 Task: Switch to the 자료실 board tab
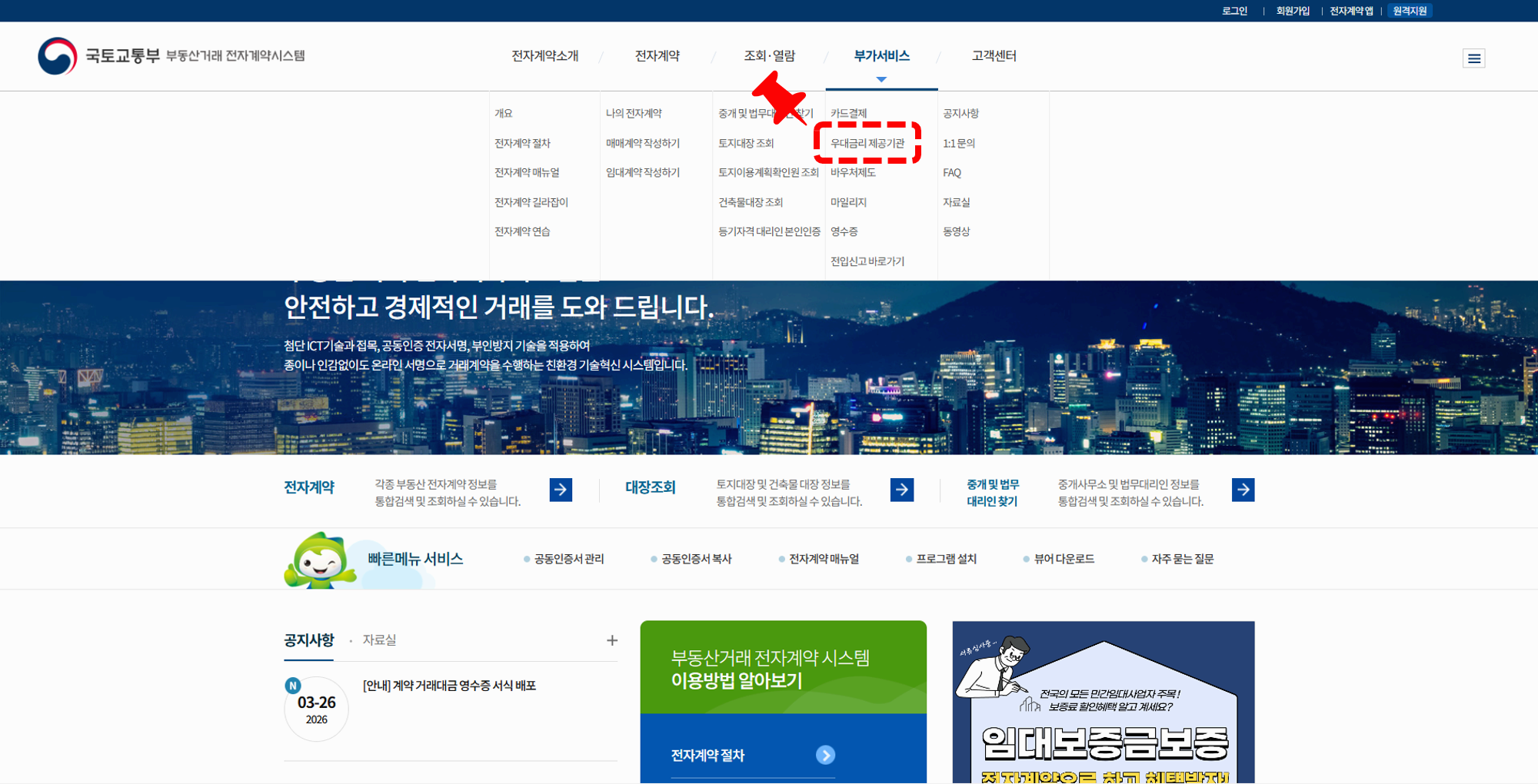pos(379,640)
